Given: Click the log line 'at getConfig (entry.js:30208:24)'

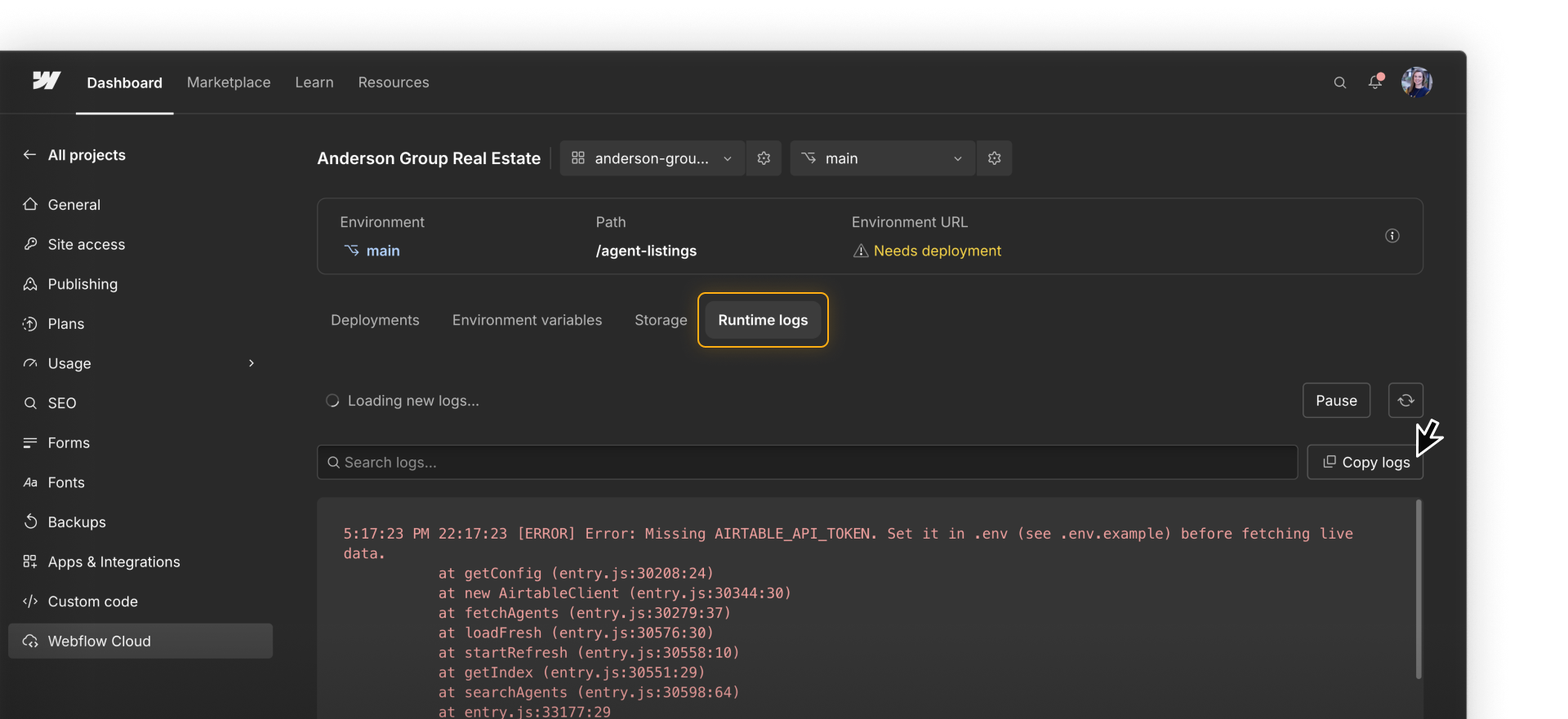Looking at the screenshot, I should click(x=576, y=573).
